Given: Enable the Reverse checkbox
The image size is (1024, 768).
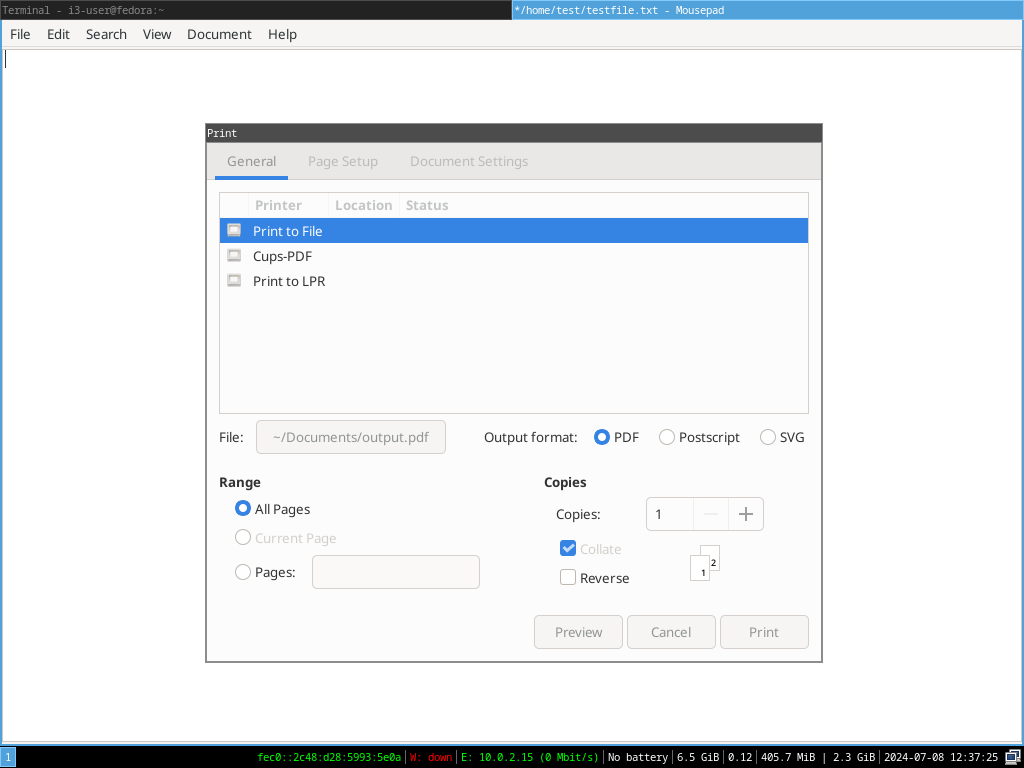Looking at the screenshot, I should (568, 577).
